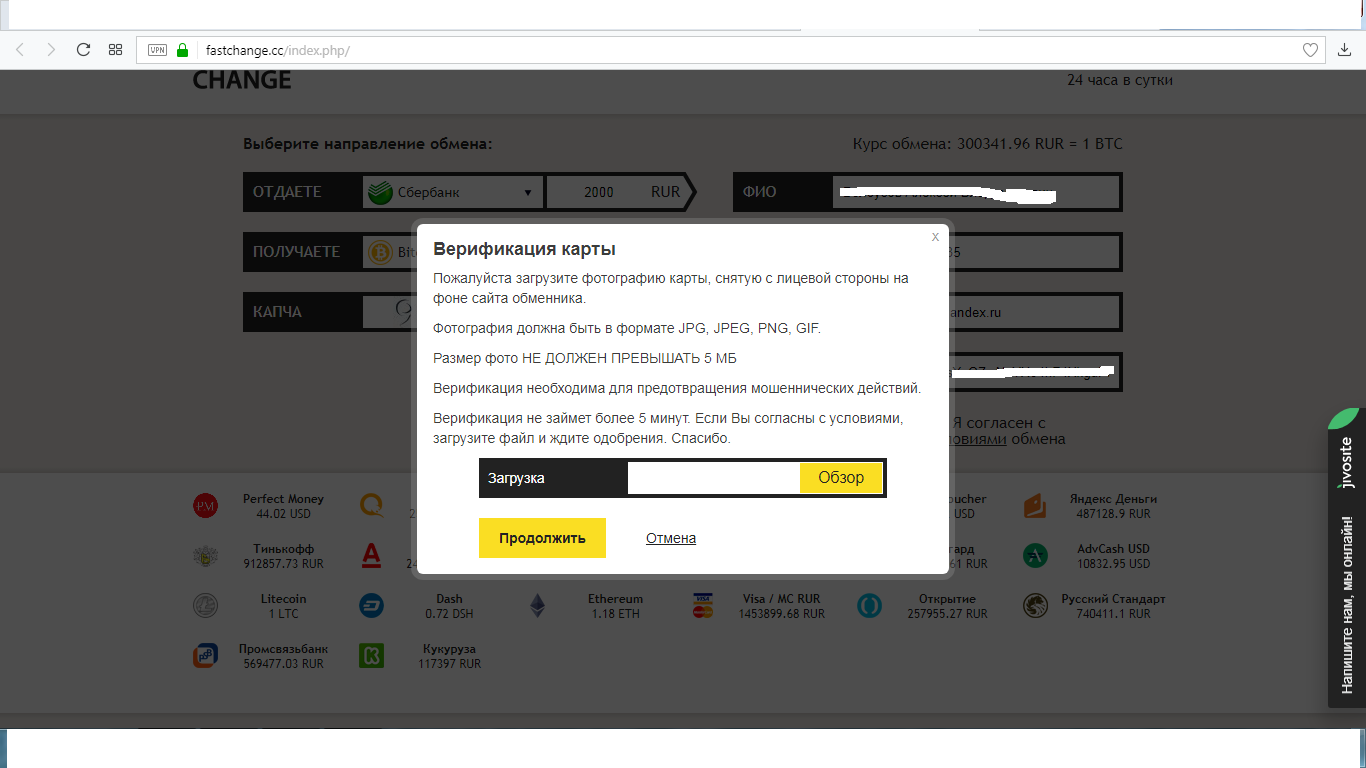
Task: Pick the Кукуруза currency icon
Action: click(x=371, y=656)
